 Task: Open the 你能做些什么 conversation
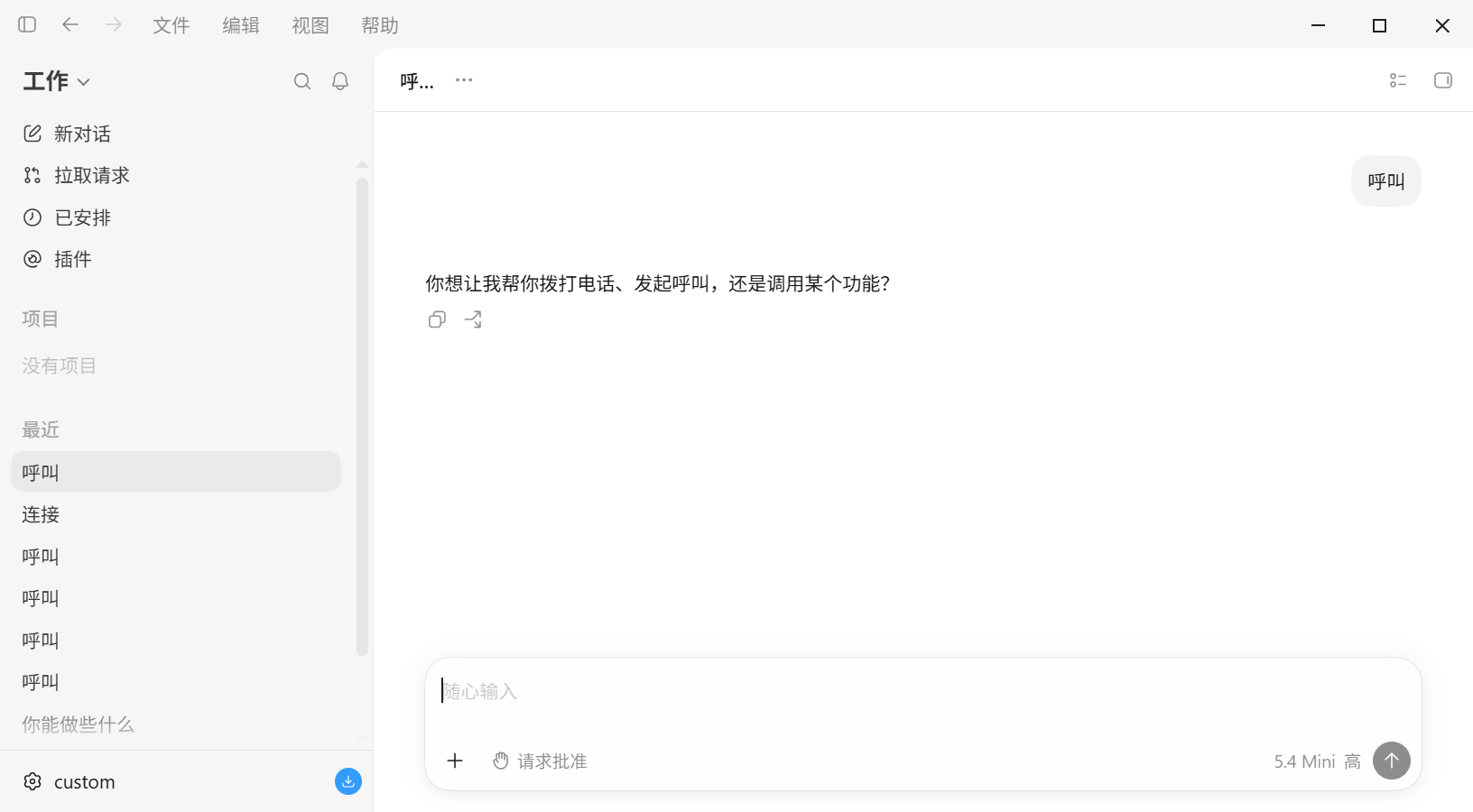click(x=176, y=724)
